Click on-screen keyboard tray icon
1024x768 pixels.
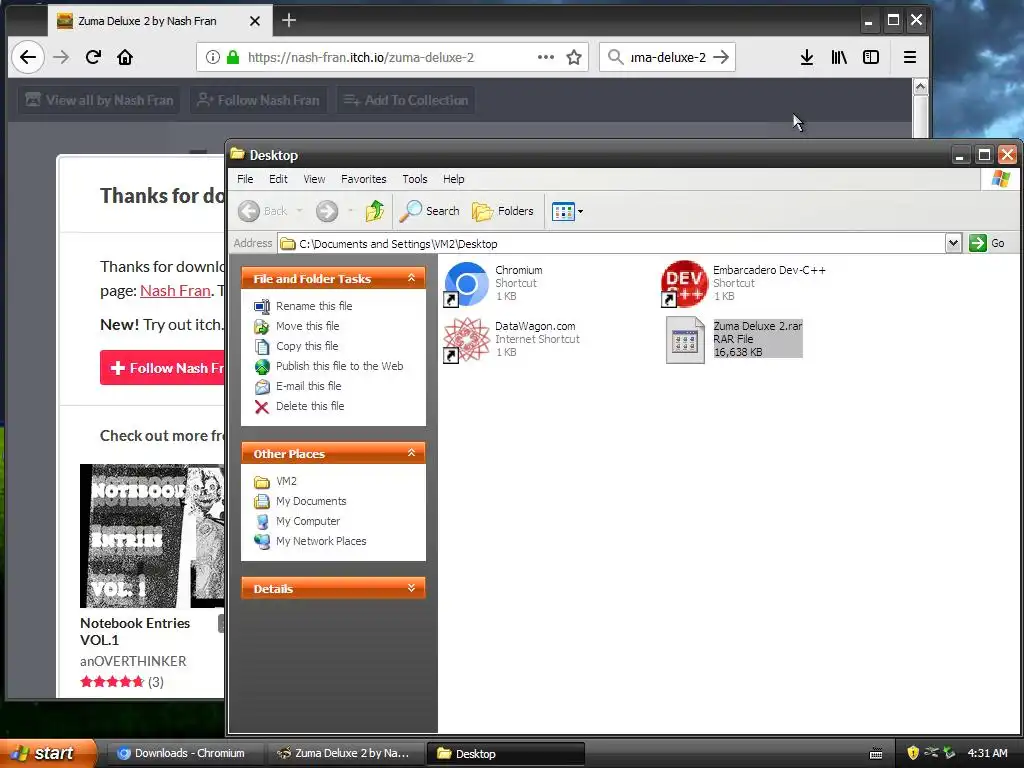click(x=876, y=754)
